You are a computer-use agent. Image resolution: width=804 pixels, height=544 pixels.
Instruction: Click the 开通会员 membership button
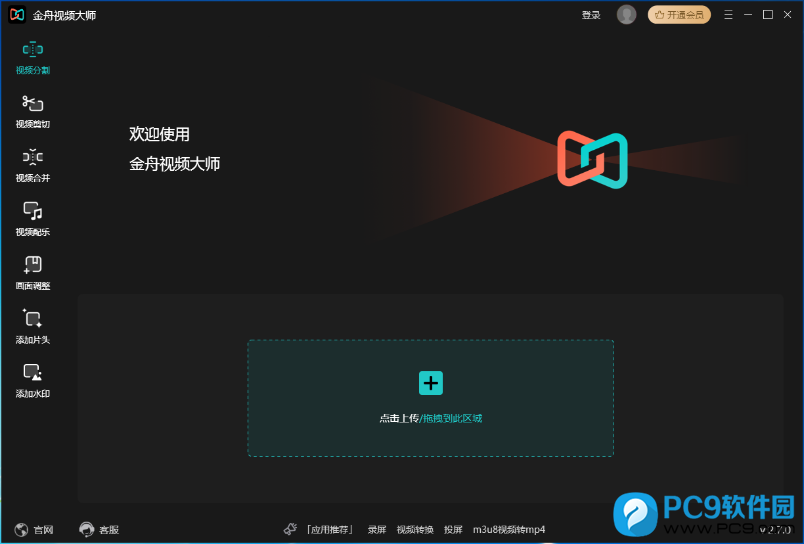679,15
